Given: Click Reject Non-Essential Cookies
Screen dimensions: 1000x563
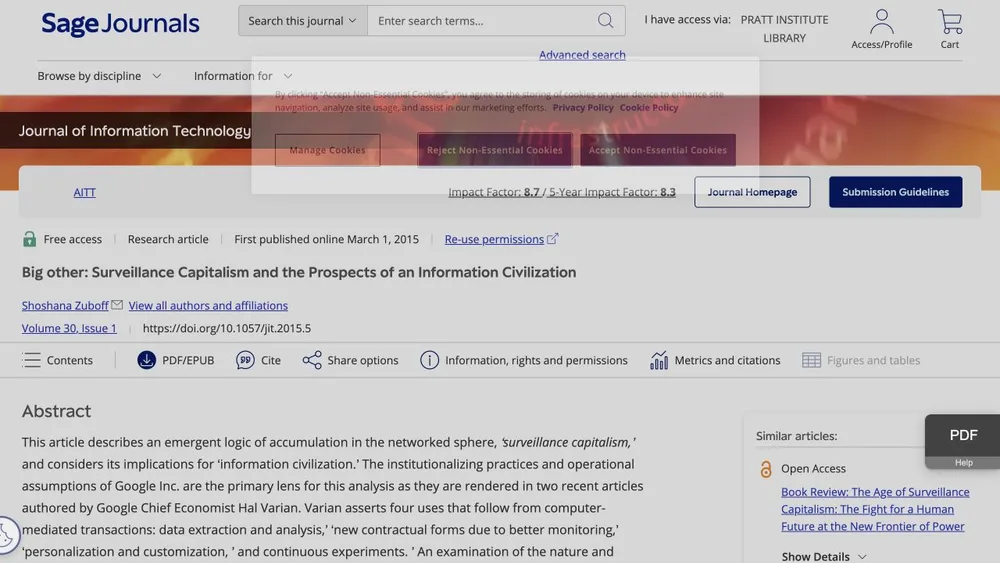Looking at the screenshot, I should click(x=495, y=150).
